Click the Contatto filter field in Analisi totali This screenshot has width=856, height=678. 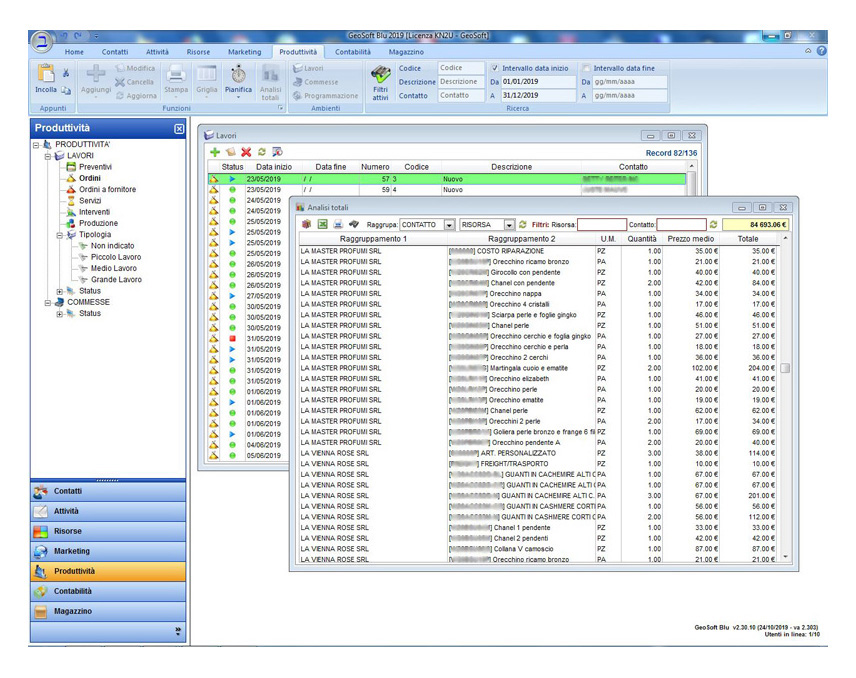(x=681, y=225)
